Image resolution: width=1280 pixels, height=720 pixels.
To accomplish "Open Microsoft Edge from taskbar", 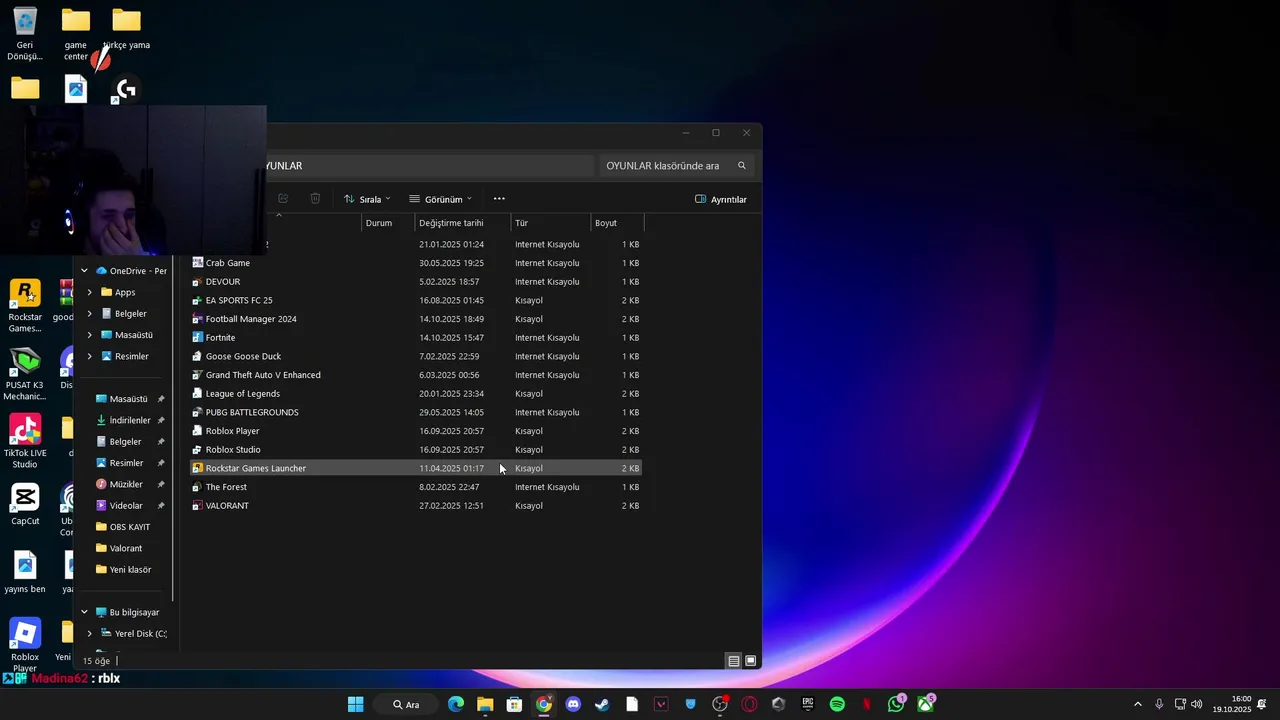I will pyautogui.click(x=456, y=704).
